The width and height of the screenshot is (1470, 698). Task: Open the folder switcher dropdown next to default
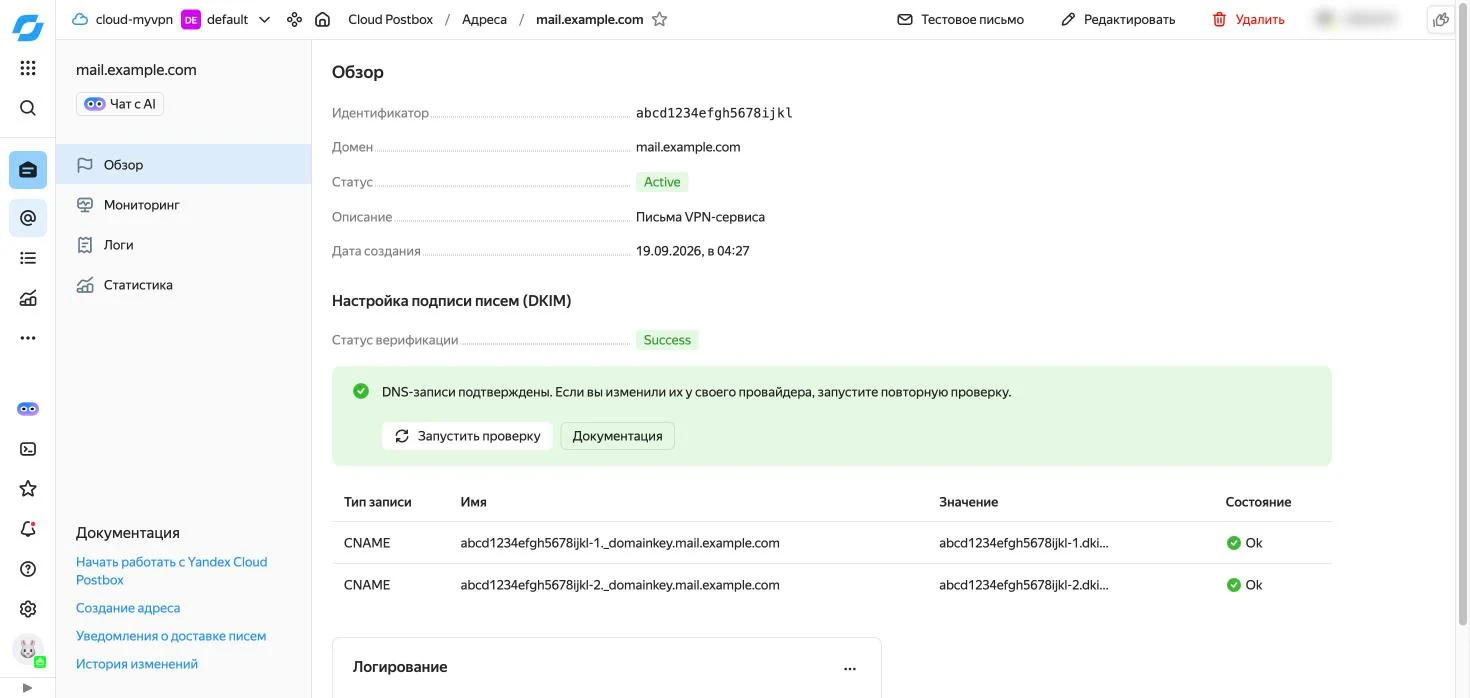point(264,19)
